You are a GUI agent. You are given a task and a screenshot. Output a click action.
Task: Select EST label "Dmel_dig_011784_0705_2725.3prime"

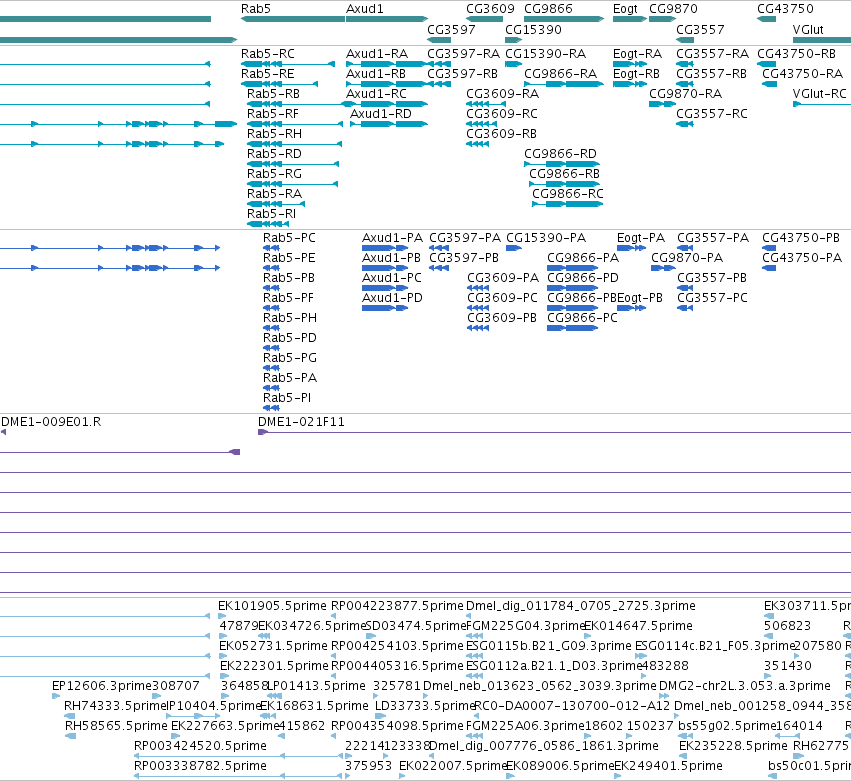581,606
